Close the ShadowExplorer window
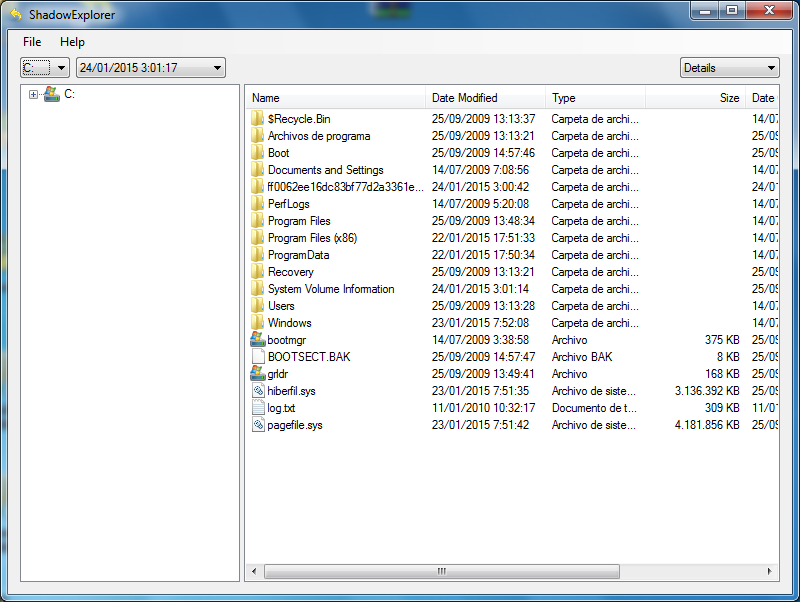This screenshot has width=800, height=602. click(769, 10)
